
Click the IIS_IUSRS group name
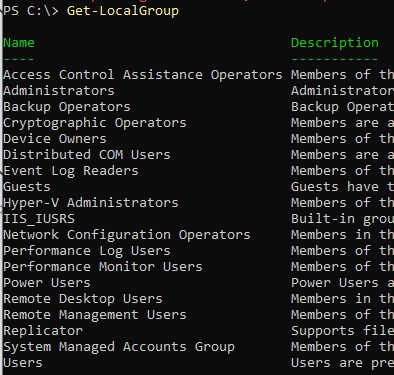(x=39, y=219)
